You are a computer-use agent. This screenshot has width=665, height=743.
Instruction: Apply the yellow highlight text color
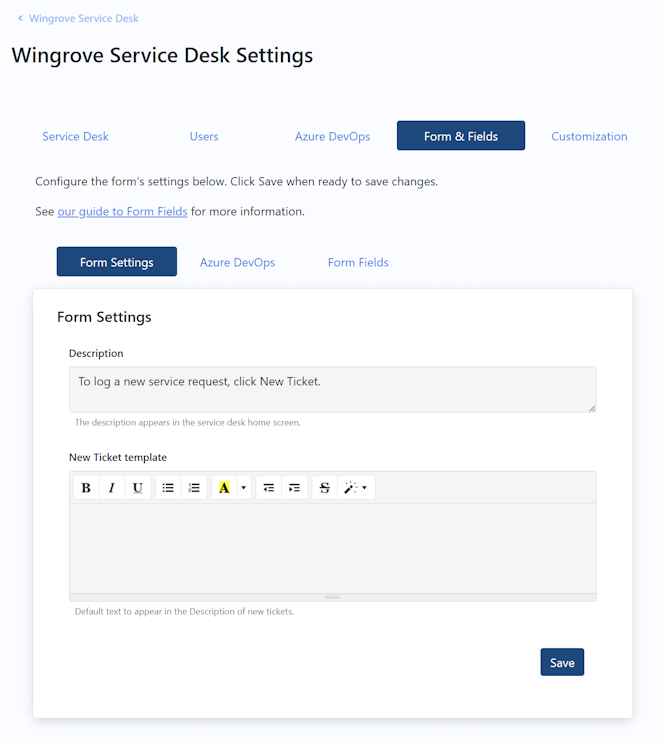click(x=224, y=488)
